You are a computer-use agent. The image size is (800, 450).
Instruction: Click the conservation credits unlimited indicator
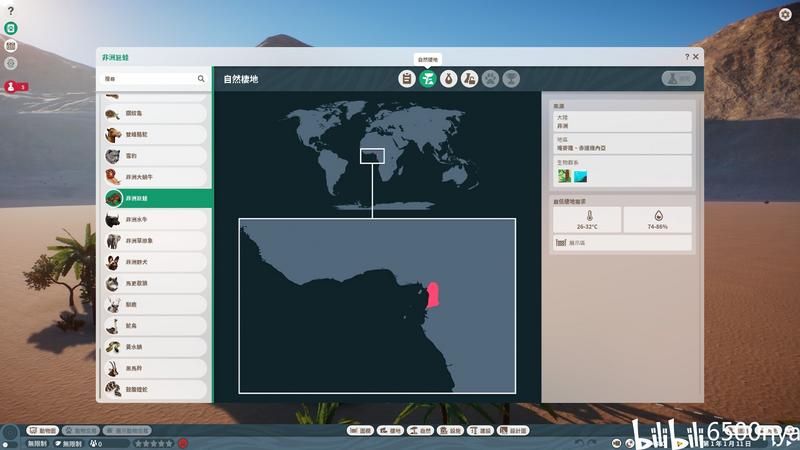(x=68, y=443)
